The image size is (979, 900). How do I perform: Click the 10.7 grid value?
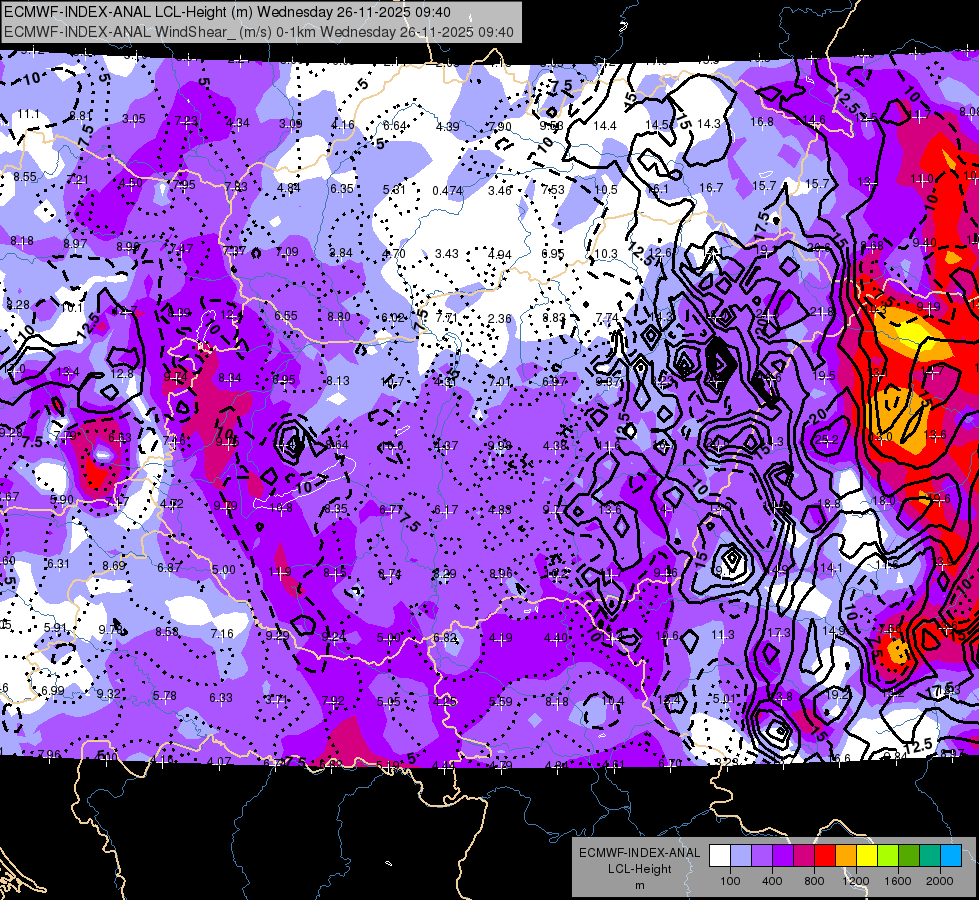coord(392,381)
